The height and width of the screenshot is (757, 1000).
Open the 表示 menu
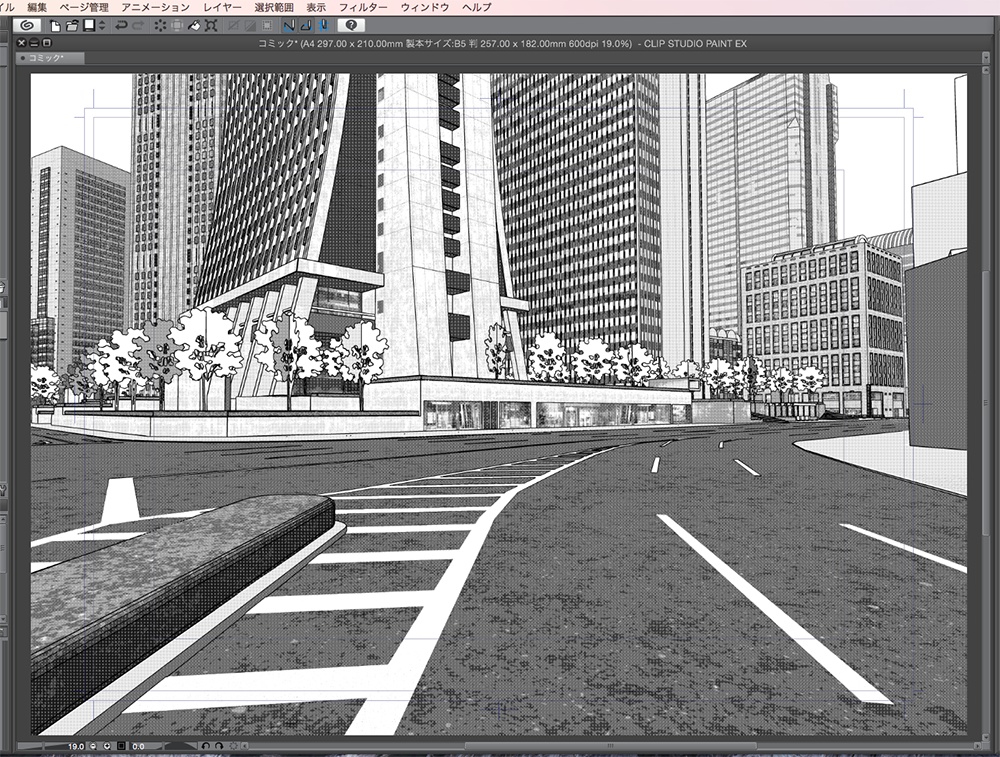pyautogui.click(x=316, y=7)
